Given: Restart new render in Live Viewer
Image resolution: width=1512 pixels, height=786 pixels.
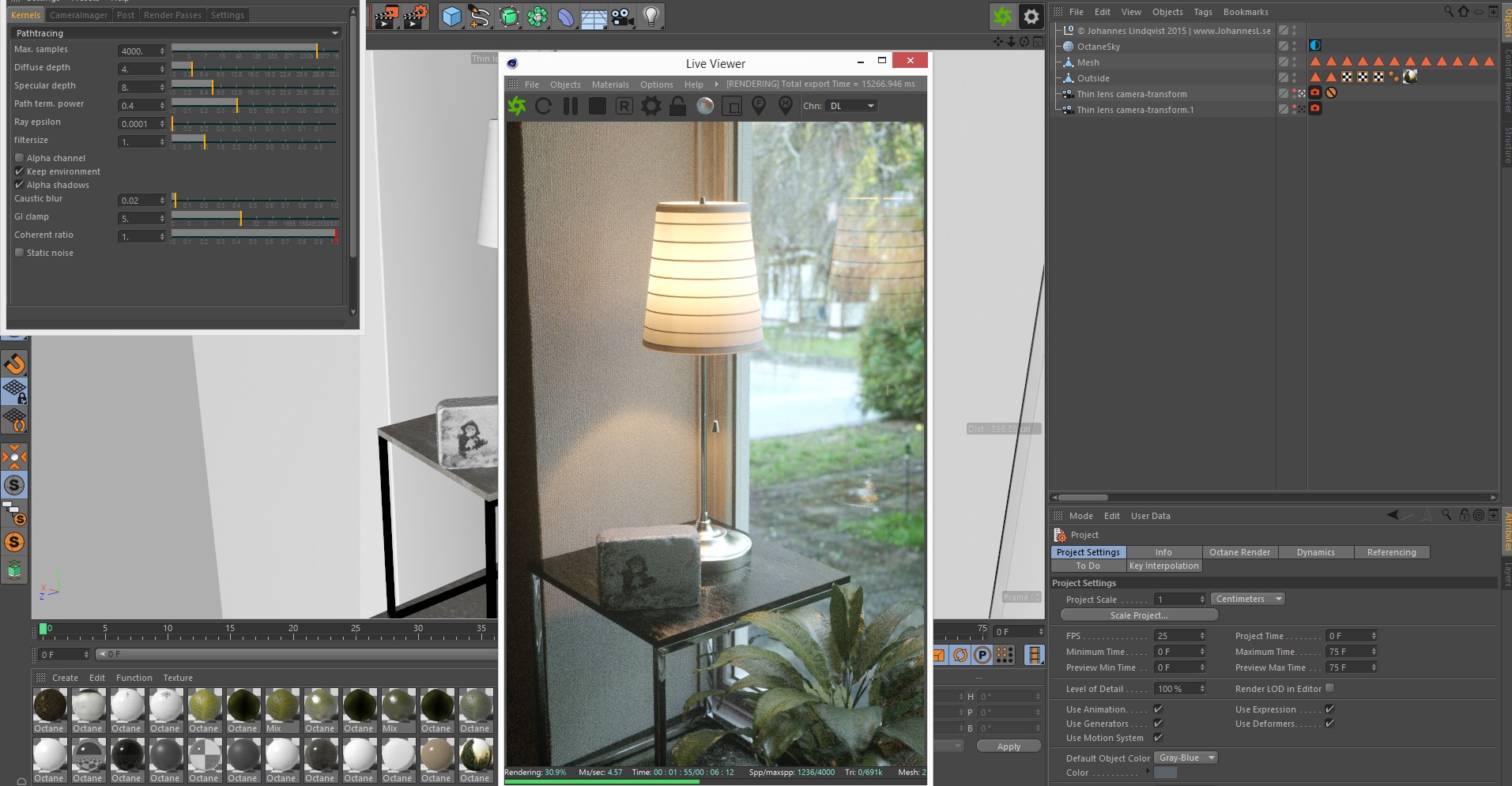Looking at the screenshot, I should coord(544,106).
